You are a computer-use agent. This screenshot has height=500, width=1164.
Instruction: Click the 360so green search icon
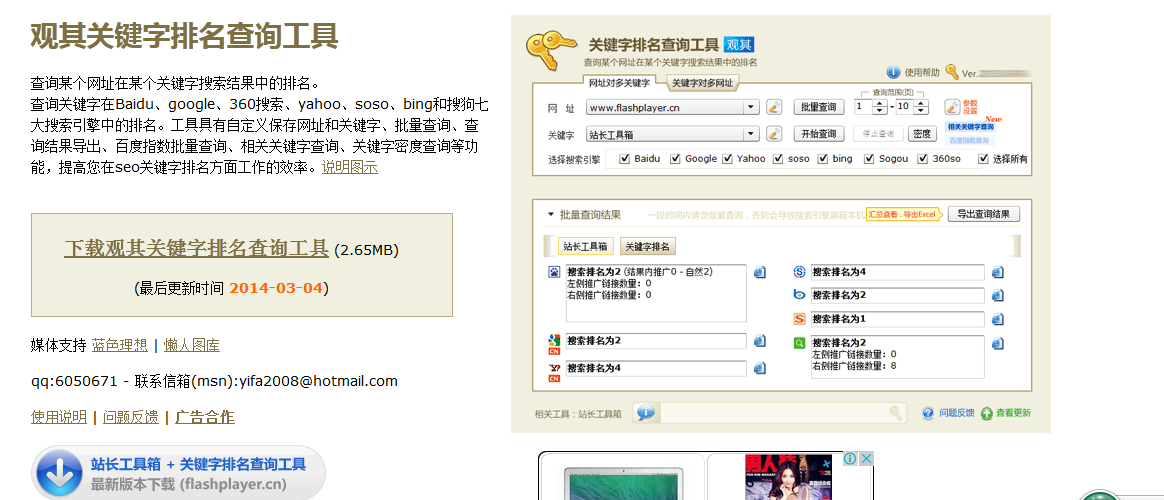tap(800, 343)
